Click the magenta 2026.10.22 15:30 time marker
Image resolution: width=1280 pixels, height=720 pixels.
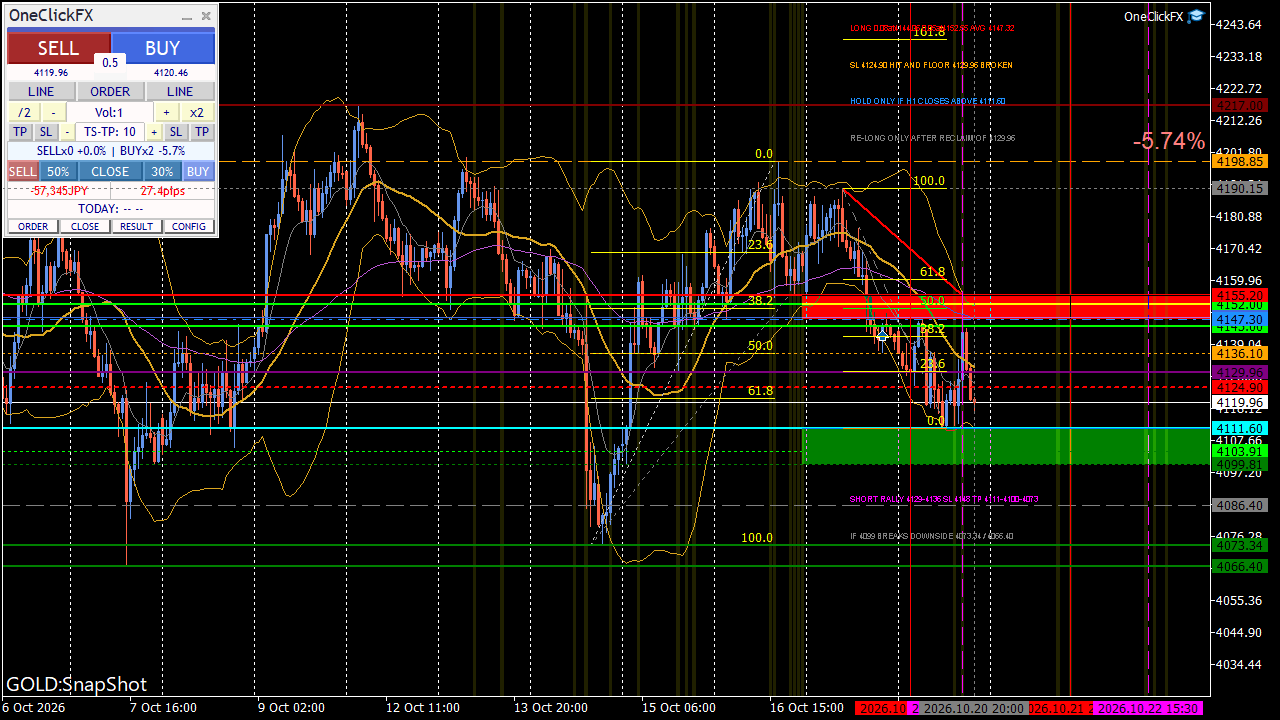[x=1147, y=708]
